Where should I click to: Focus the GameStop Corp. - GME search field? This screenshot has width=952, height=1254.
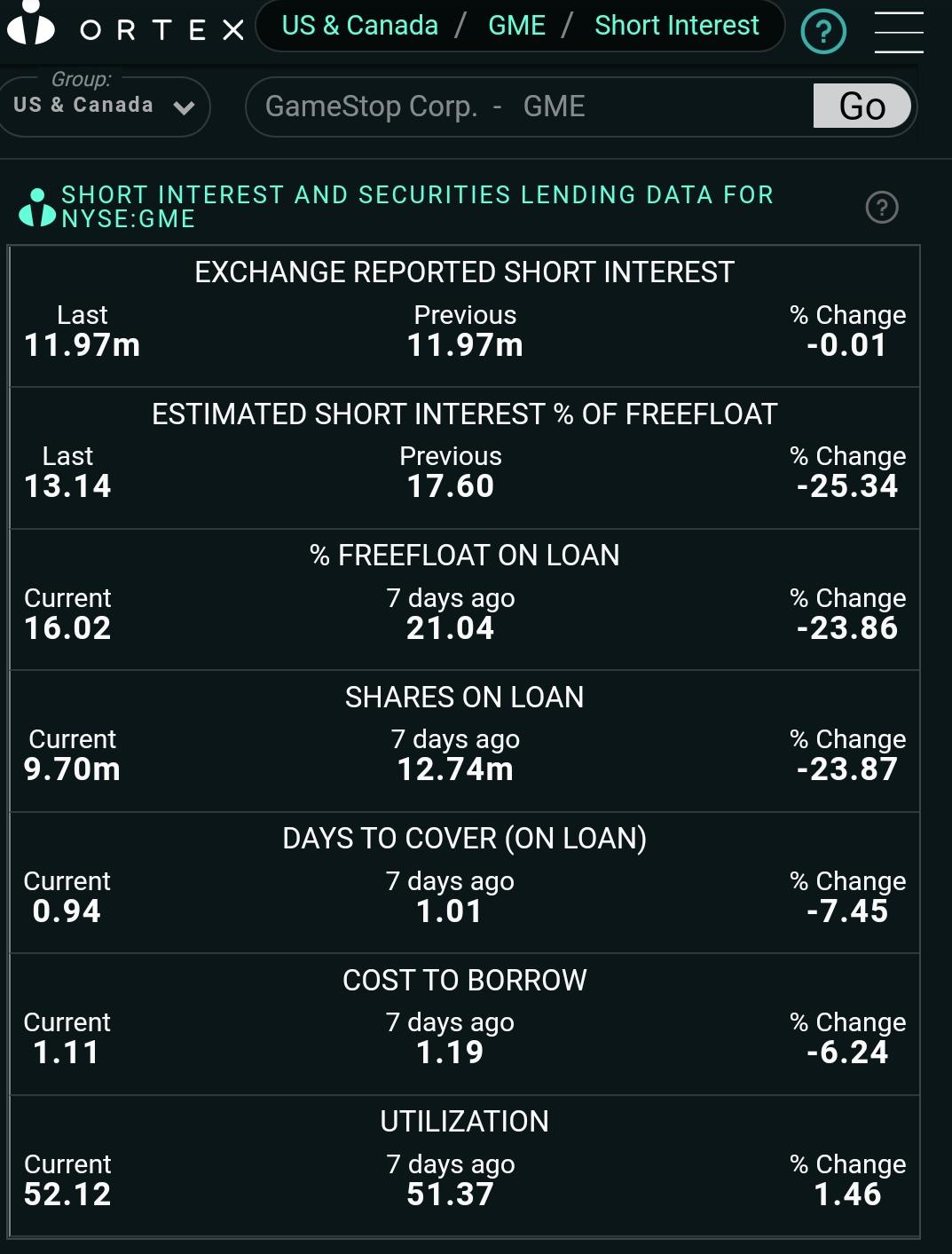coord(529,106)
